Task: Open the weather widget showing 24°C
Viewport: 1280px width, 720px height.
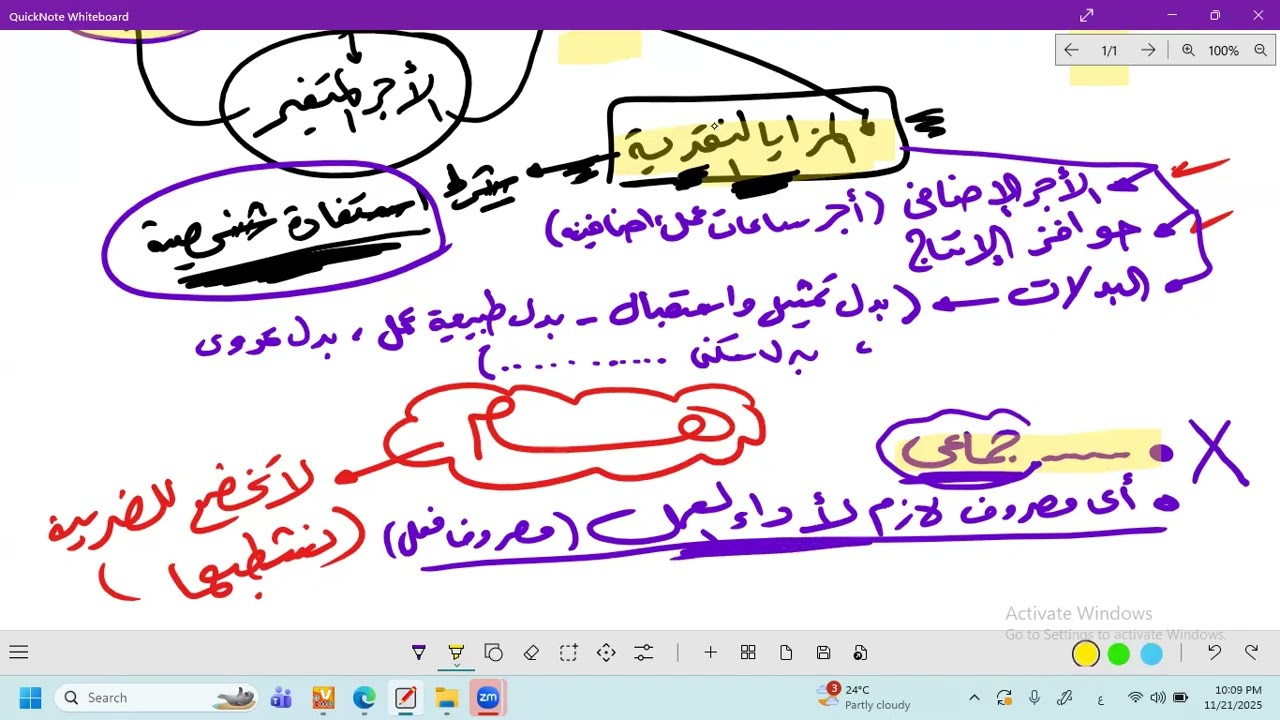Action: 864,697
